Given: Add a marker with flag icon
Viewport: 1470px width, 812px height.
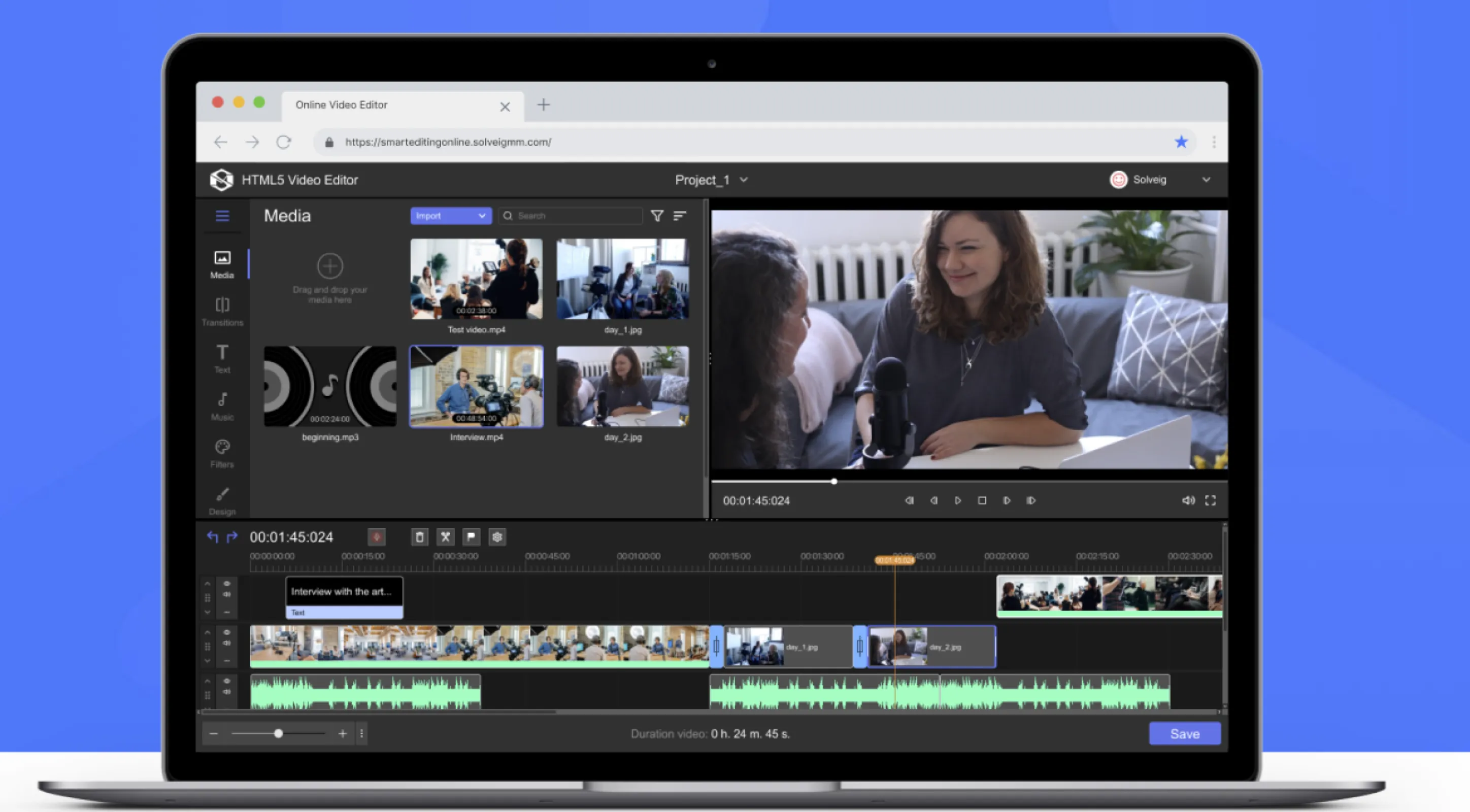Looking at the screenshot, I should [x=471, y=536].
